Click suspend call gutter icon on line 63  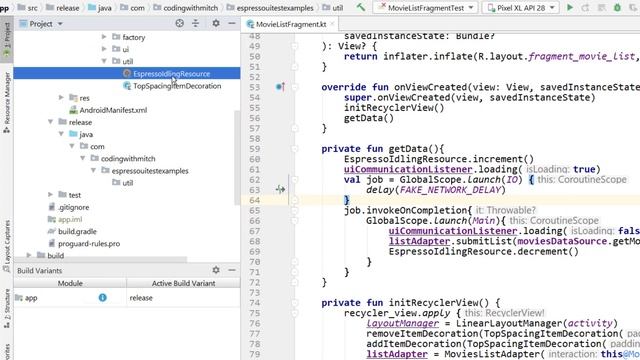click(x=280, y=189)
